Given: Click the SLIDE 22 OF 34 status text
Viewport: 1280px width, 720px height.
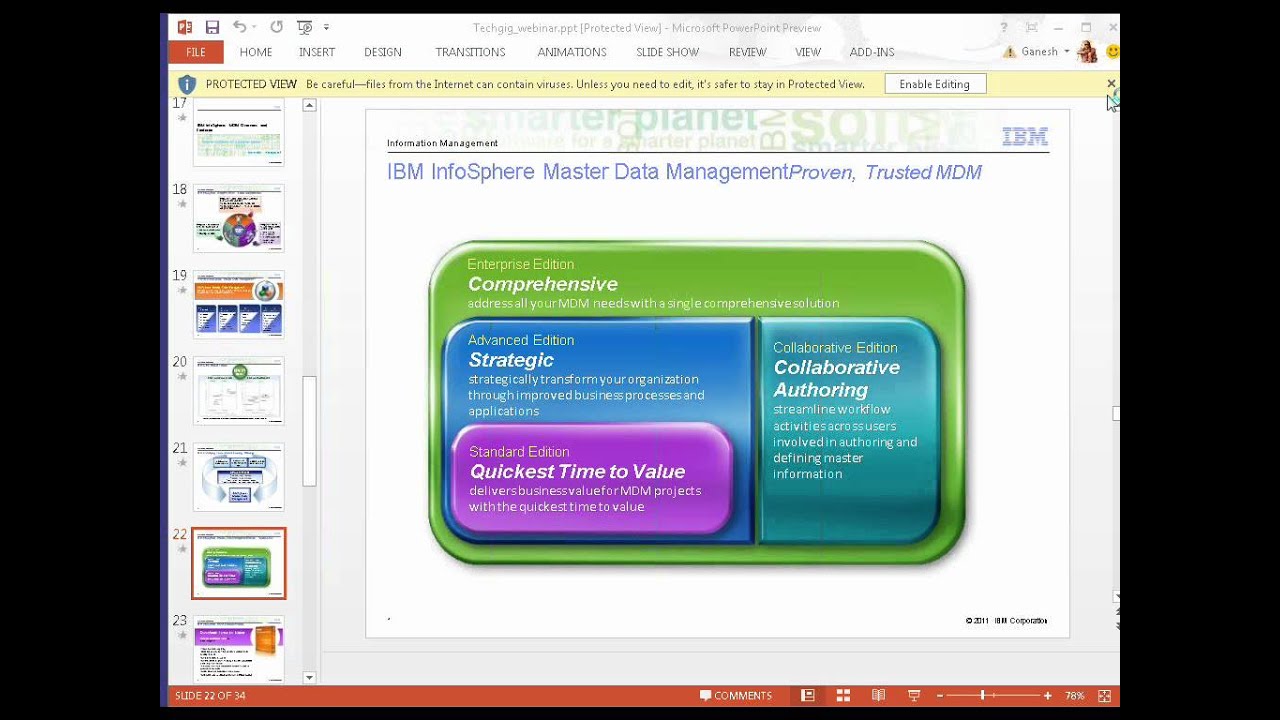Looking at the screenshot, I should (210, 695).
